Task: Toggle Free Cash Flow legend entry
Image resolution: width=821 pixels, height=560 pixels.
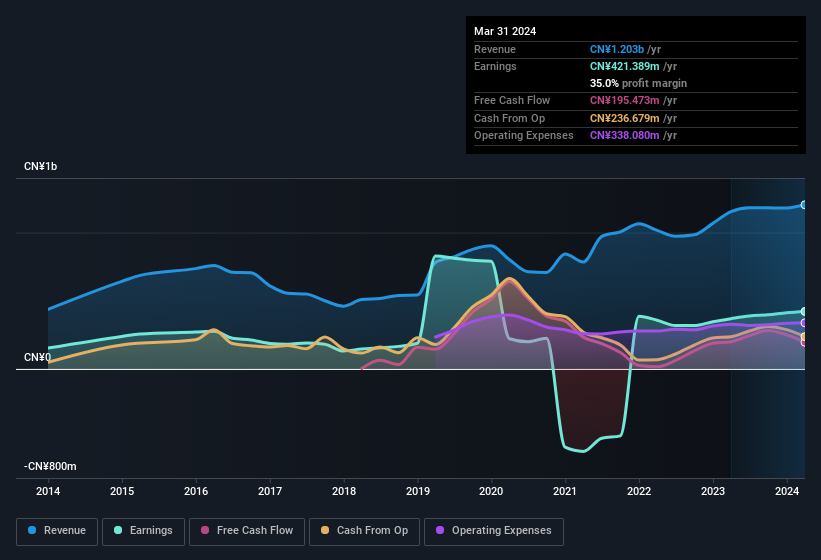Action: click(x=247, y=531)
